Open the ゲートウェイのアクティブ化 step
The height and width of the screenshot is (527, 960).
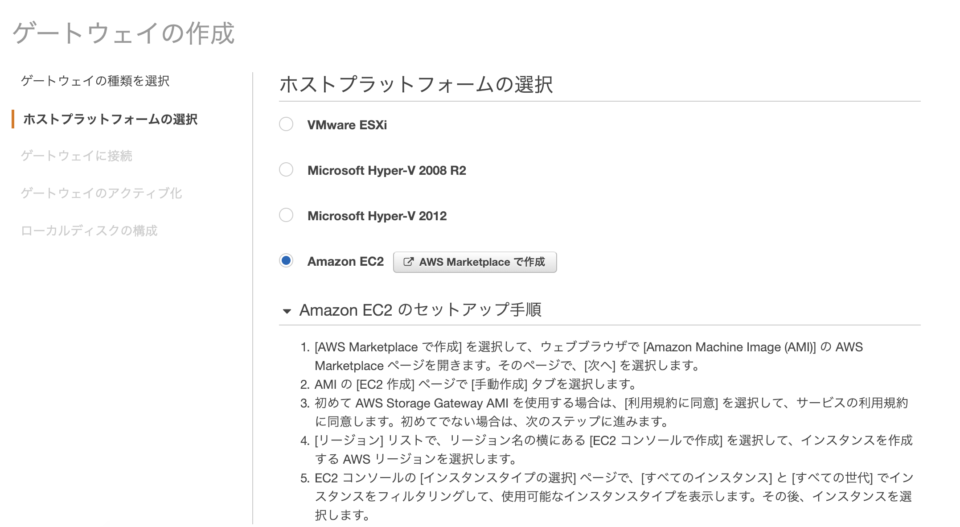[x=101, y=193]
